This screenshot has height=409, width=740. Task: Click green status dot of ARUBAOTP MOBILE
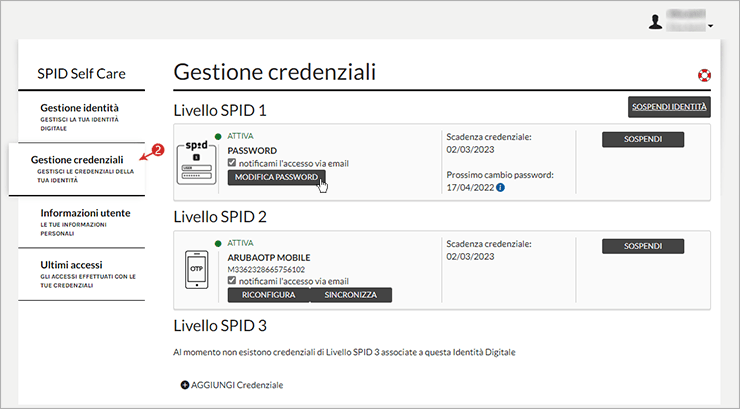point(218,243)
